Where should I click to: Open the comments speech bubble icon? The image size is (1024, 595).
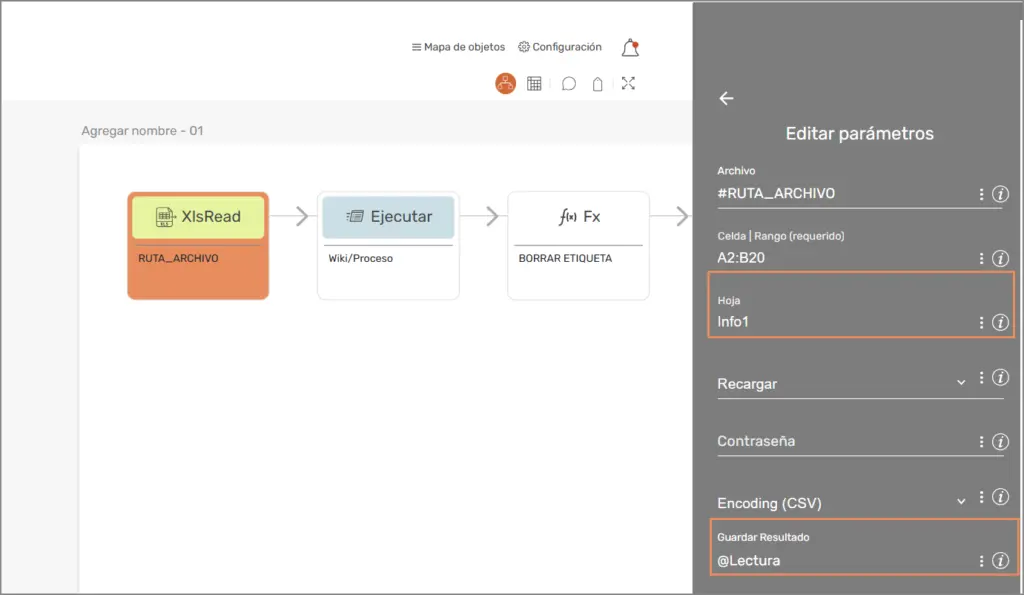pyautogui.click(x=568, y=84)
